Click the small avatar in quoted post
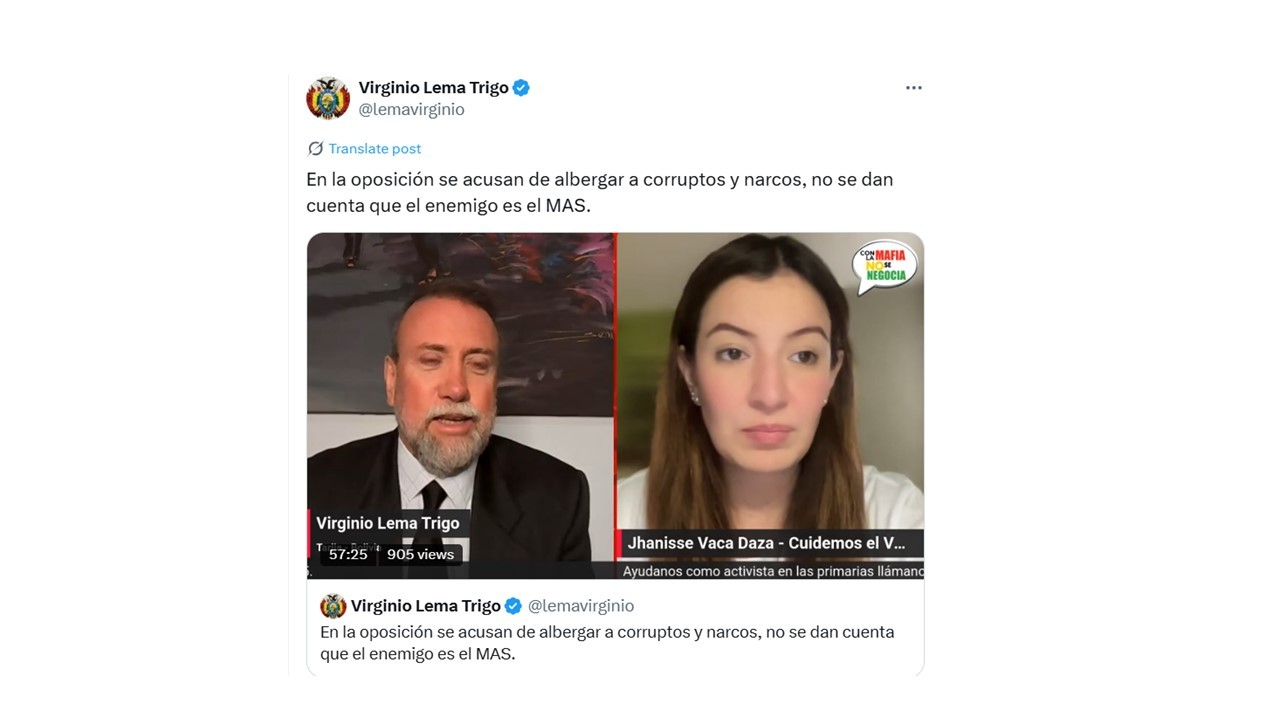The height and width of the screenshot is (720, 1280). tap(333, 606)
